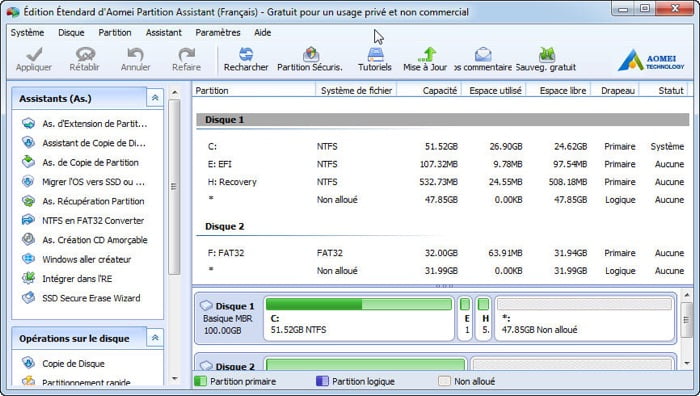This screenshot has height=396, width=700.
Task: Click the sidebar scroll-up arrow
Action: point(175,93)
